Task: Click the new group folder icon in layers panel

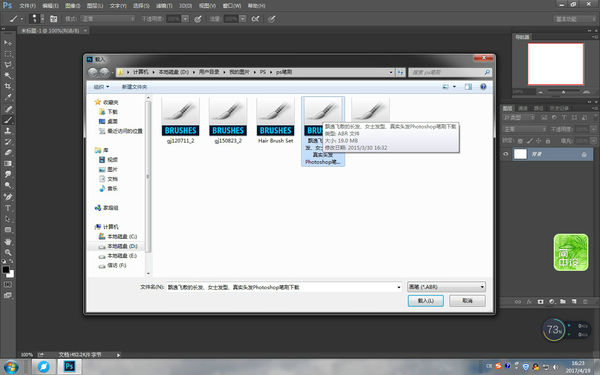Action: click(x=563, y=302)
